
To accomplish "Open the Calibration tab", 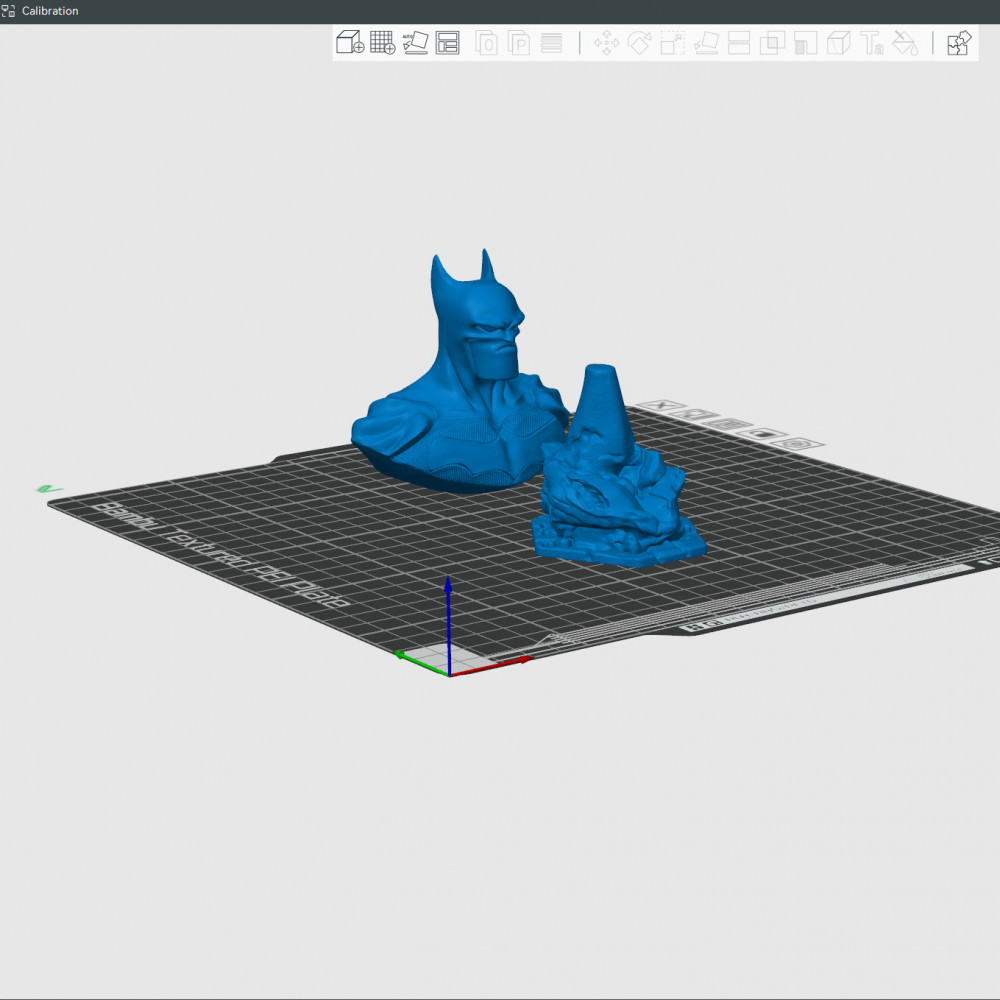I will (x=40, y=11).
